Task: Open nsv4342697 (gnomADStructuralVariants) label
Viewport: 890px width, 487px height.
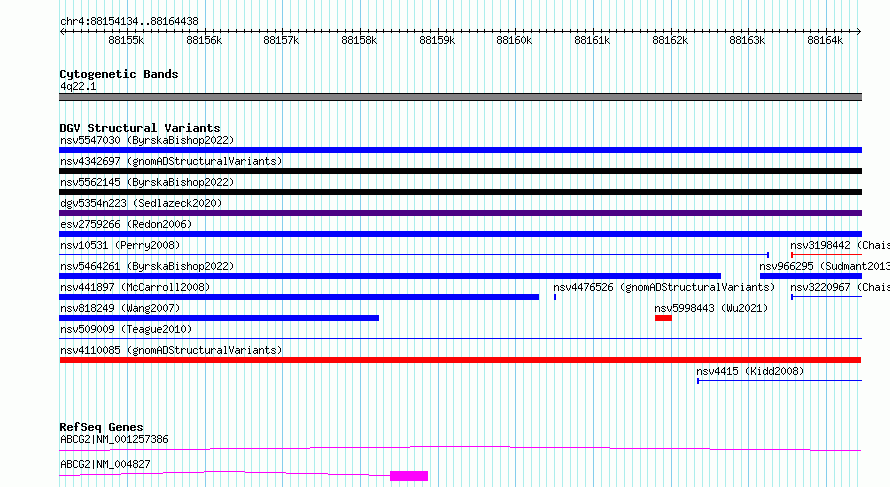Action: click(x=171, y=161)
